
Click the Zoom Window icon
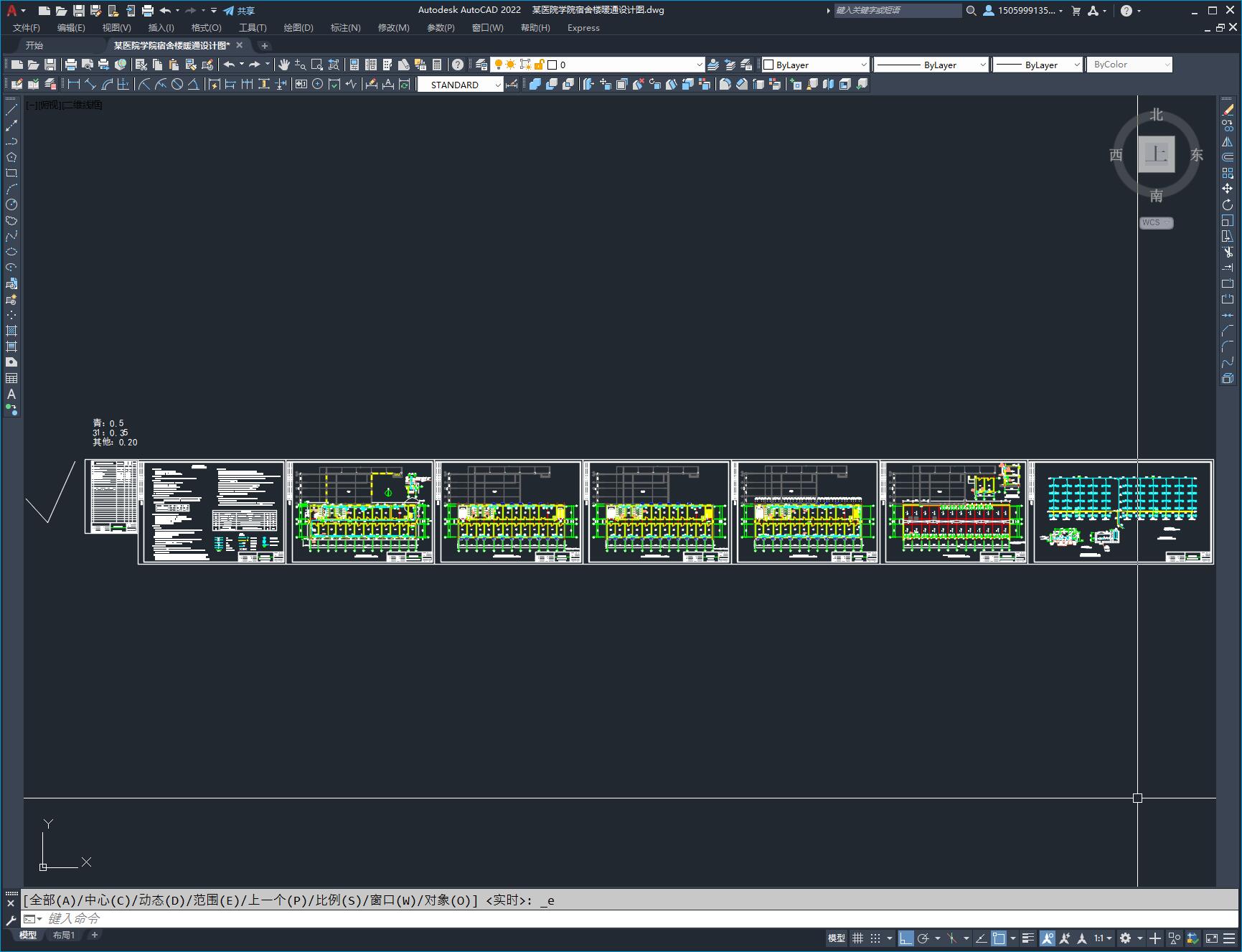coord(317,65)
